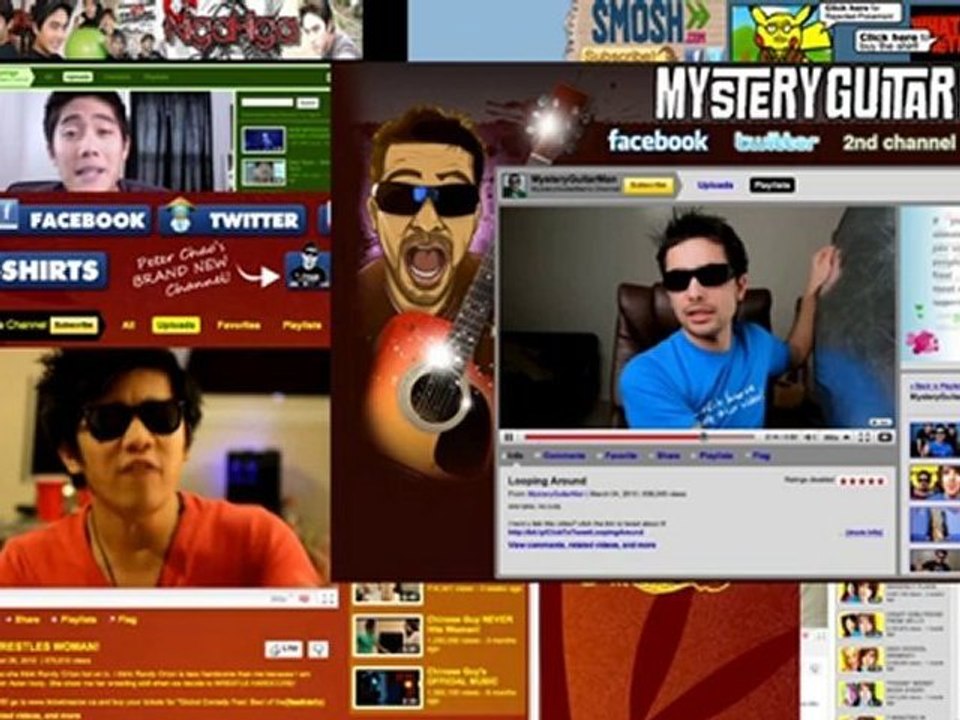This screenshot has height=720, width=960.
Task: Select the Share tab under MysteryGuitarMan video
Action: pyautogui.click(x=666, y=456)
